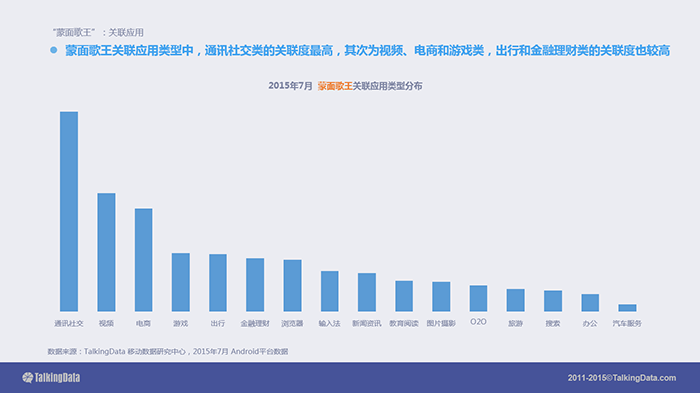Click the TalkingData logo in footer

click(51, 378)
